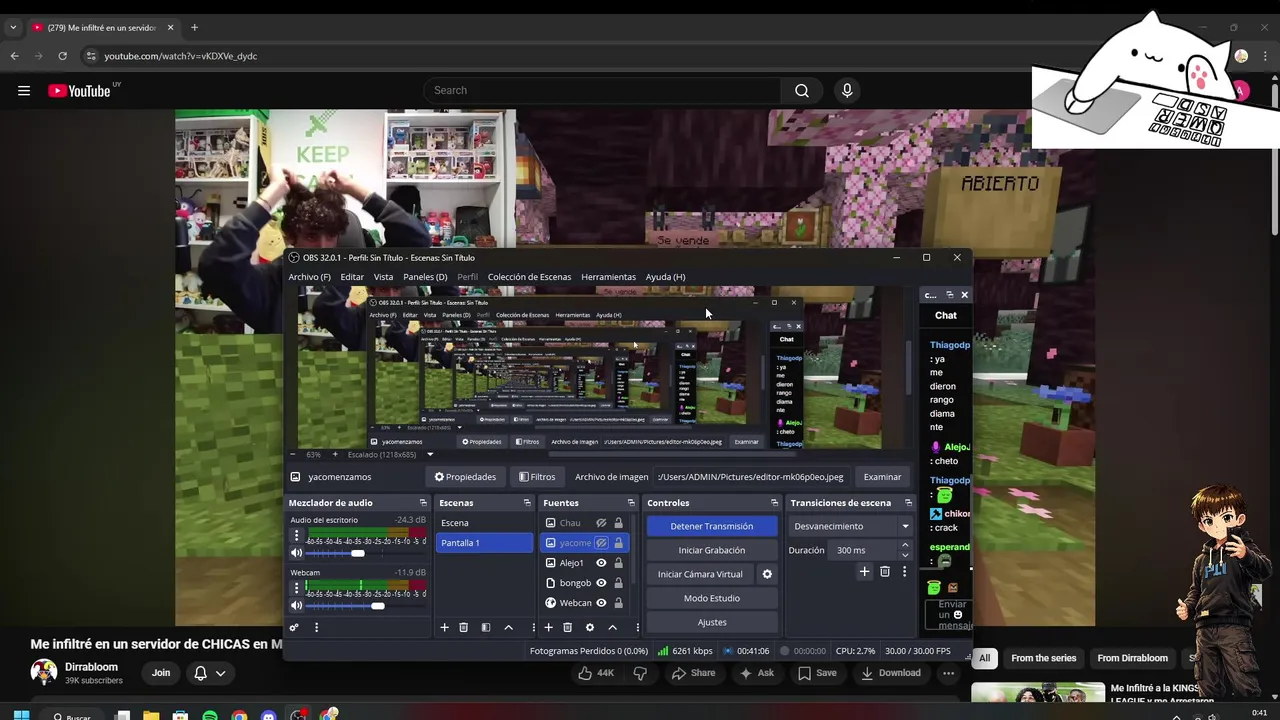
Task: Open more actions menu beside Download
Action: (x=948, y=673)
